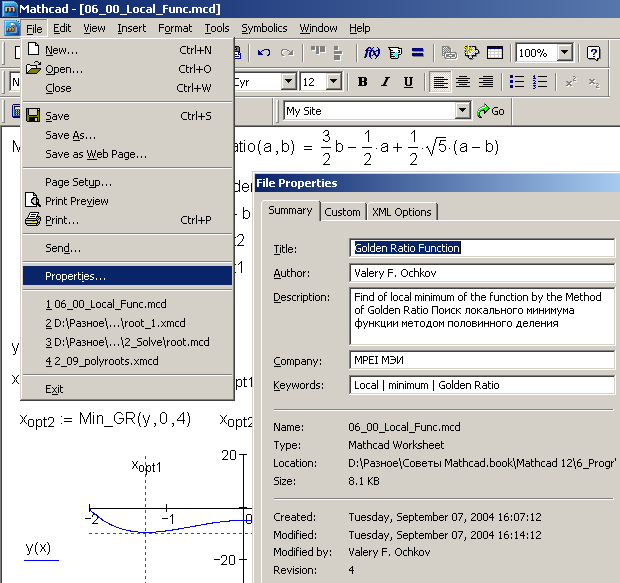Open the Edit menu
This screenshot has width=620, height=583.
click(62, 28)
